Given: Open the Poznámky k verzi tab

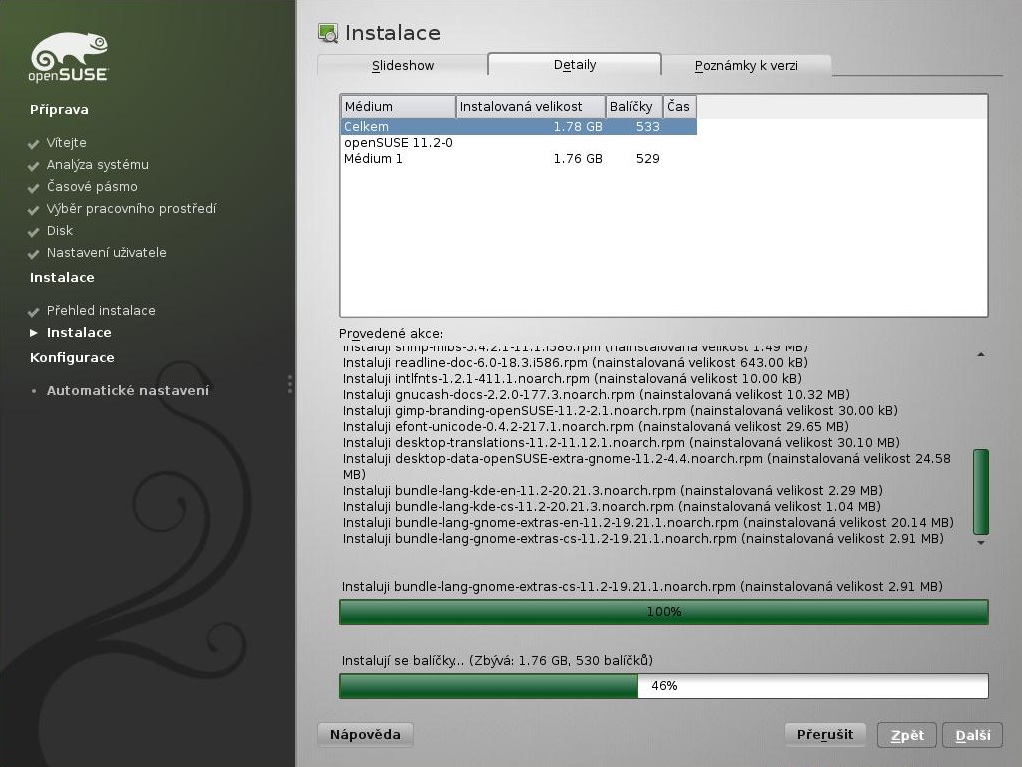Looking at the screenshot, I should coord(746,65).
